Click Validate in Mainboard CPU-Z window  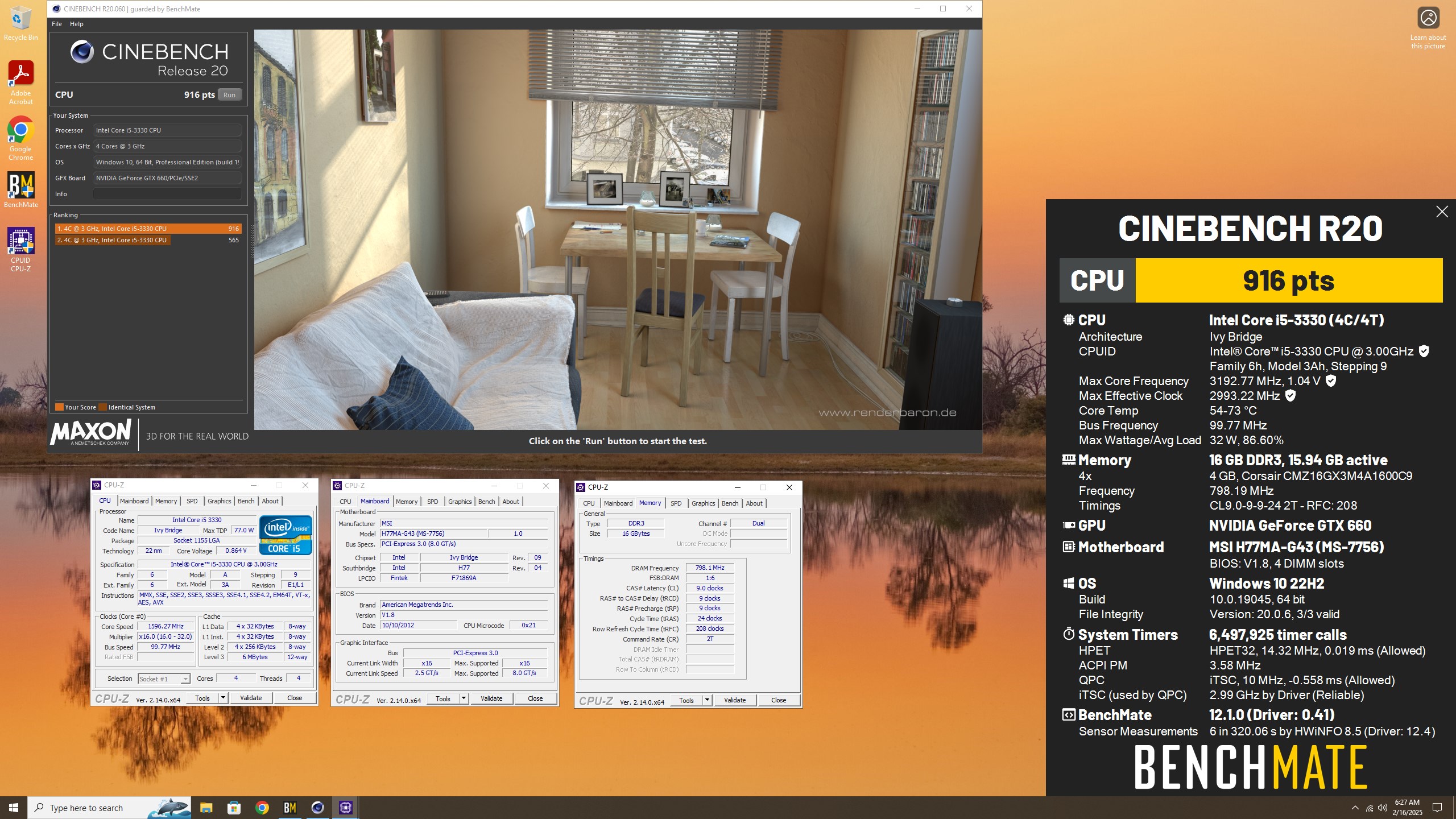491,698
